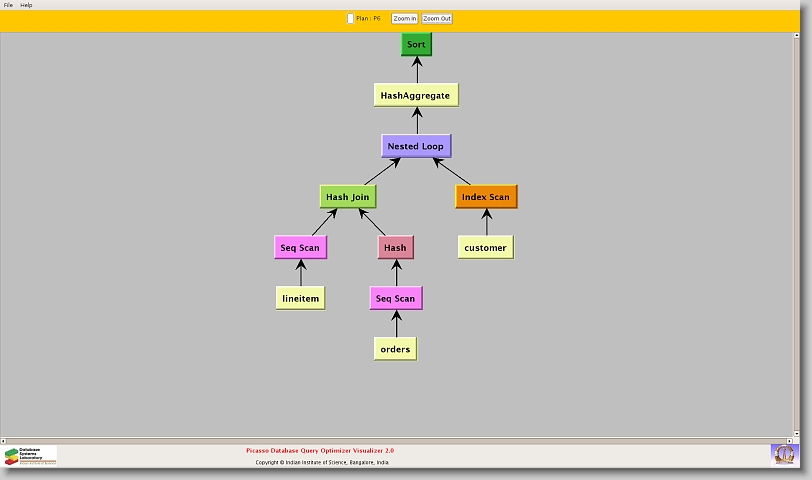Click the Plan P6 color box
Screen dimensions: 812x480
[x=350, y=18]
